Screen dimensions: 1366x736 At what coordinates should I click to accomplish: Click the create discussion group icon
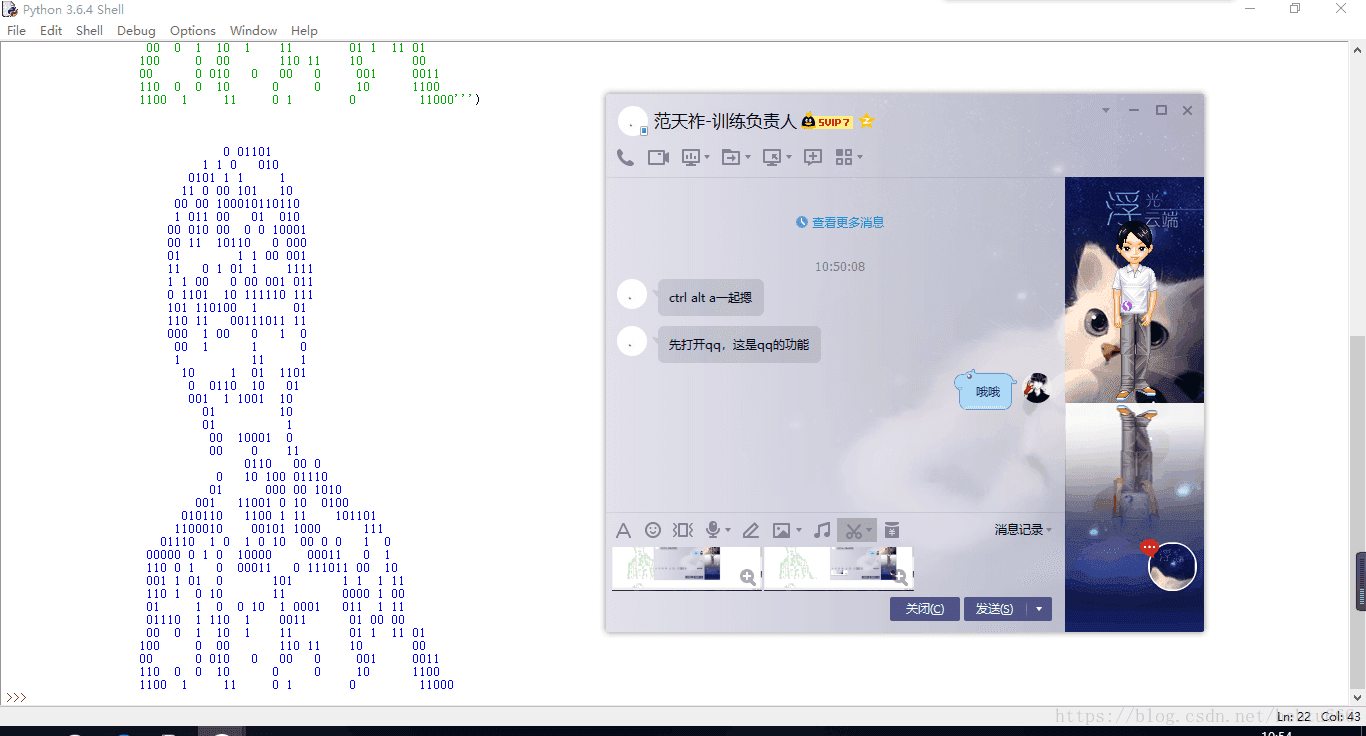pyautogui.click(x=813, y=157)
